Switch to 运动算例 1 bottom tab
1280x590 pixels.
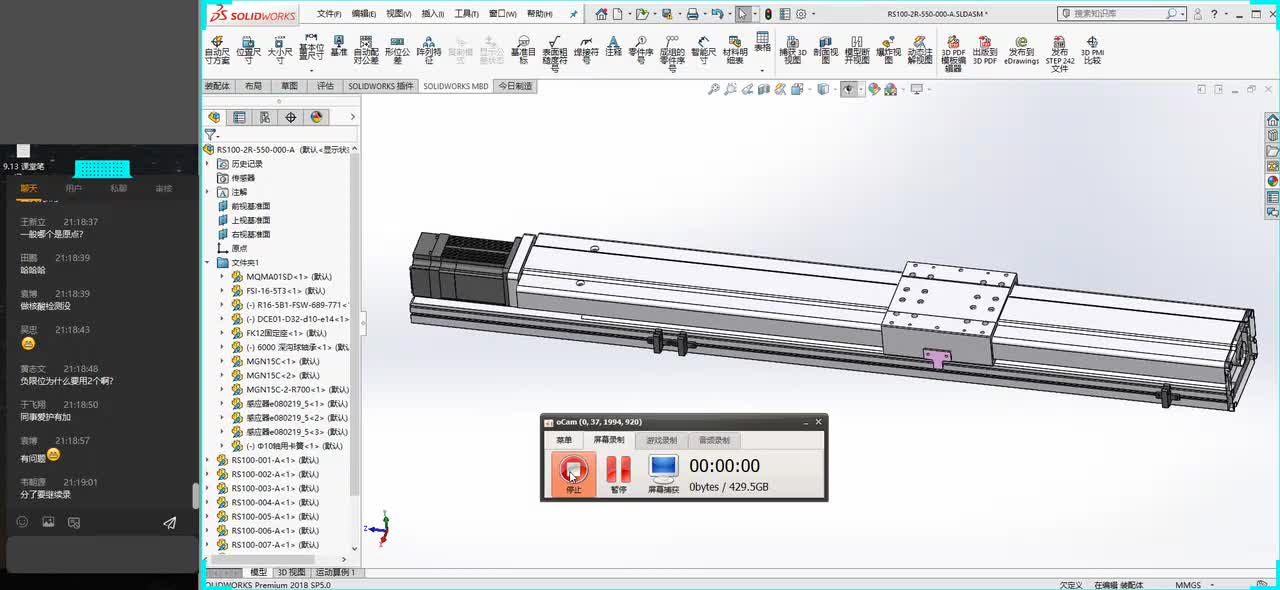point(335,573)
